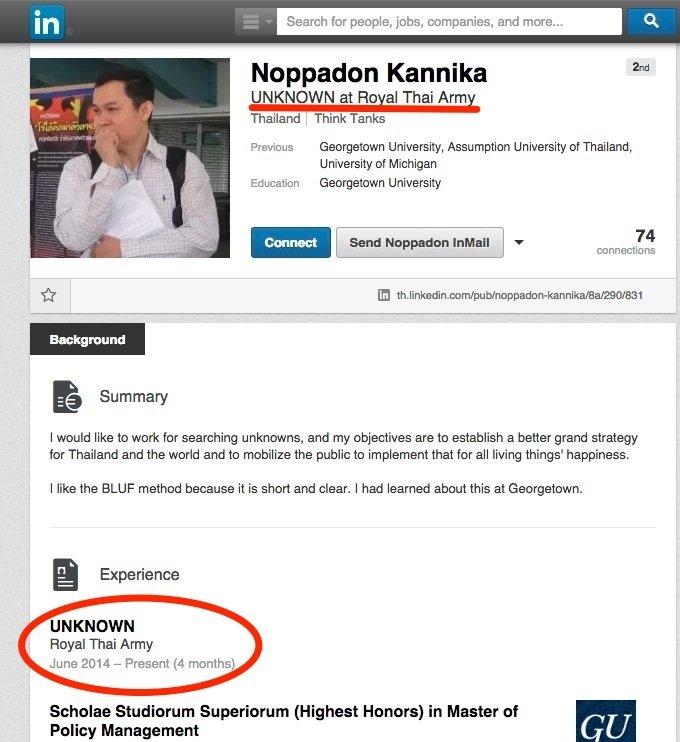
Task: Click Georgetown University in Education row
Action: (380, 183)
